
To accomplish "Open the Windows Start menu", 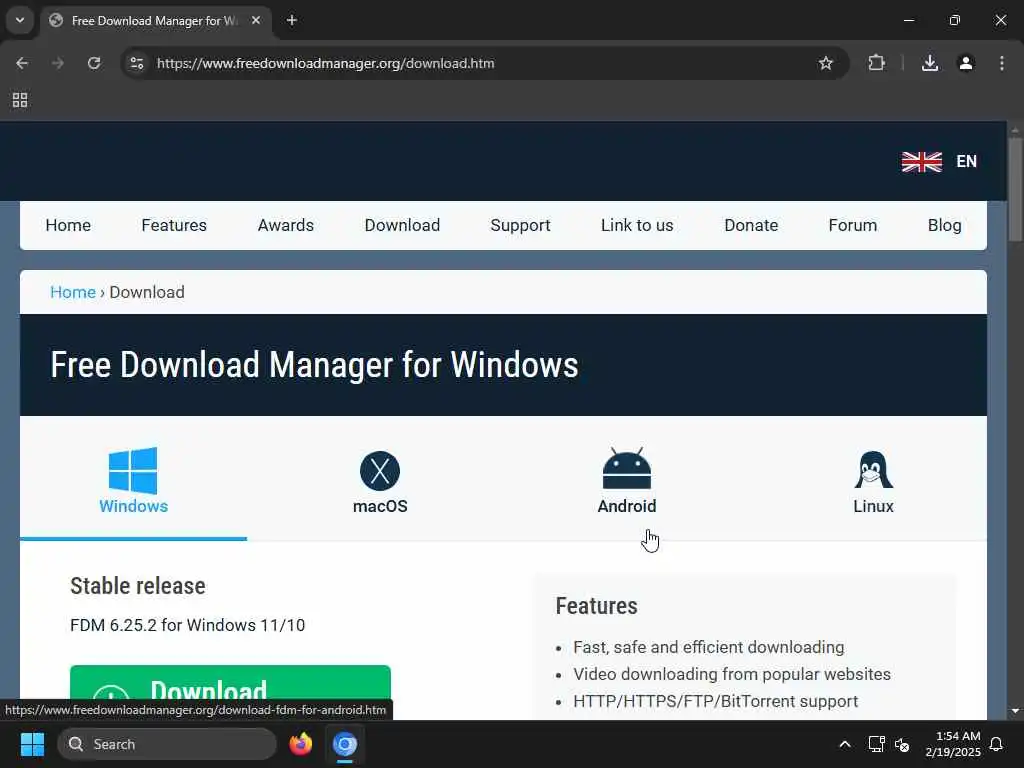I will tap(32, 744).
